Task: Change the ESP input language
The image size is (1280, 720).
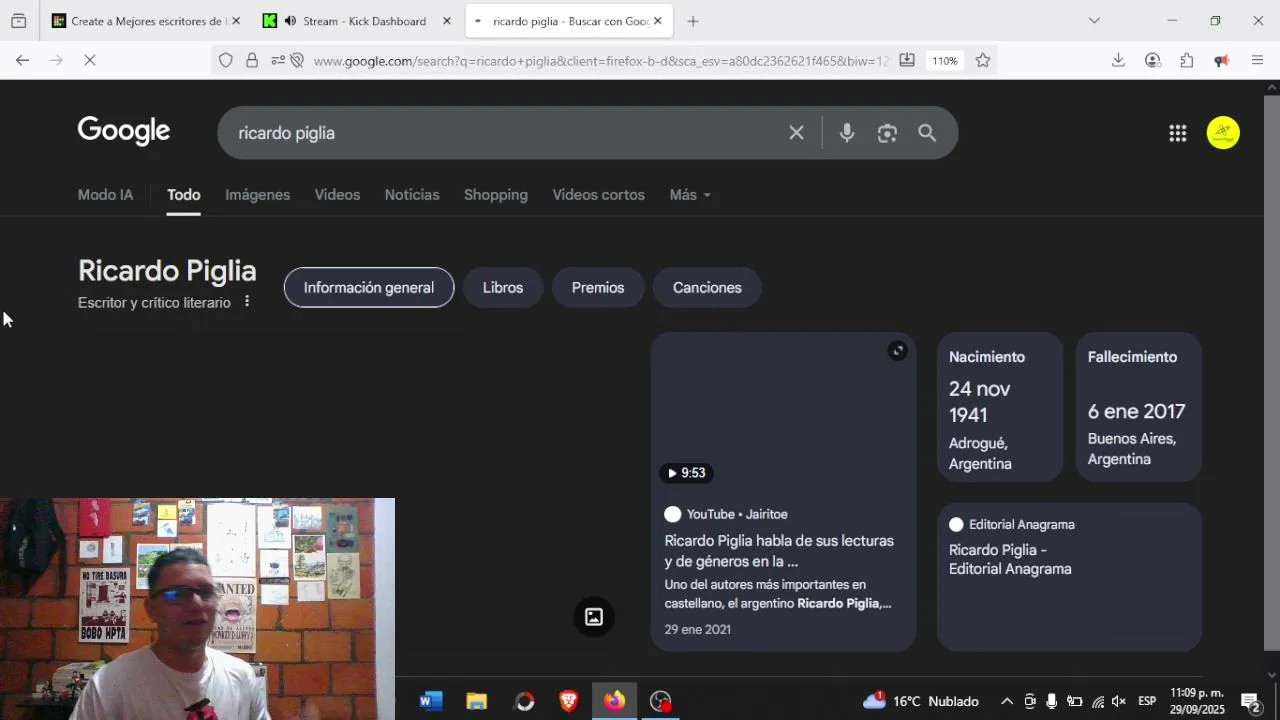Action: [x=1147, y=701]
